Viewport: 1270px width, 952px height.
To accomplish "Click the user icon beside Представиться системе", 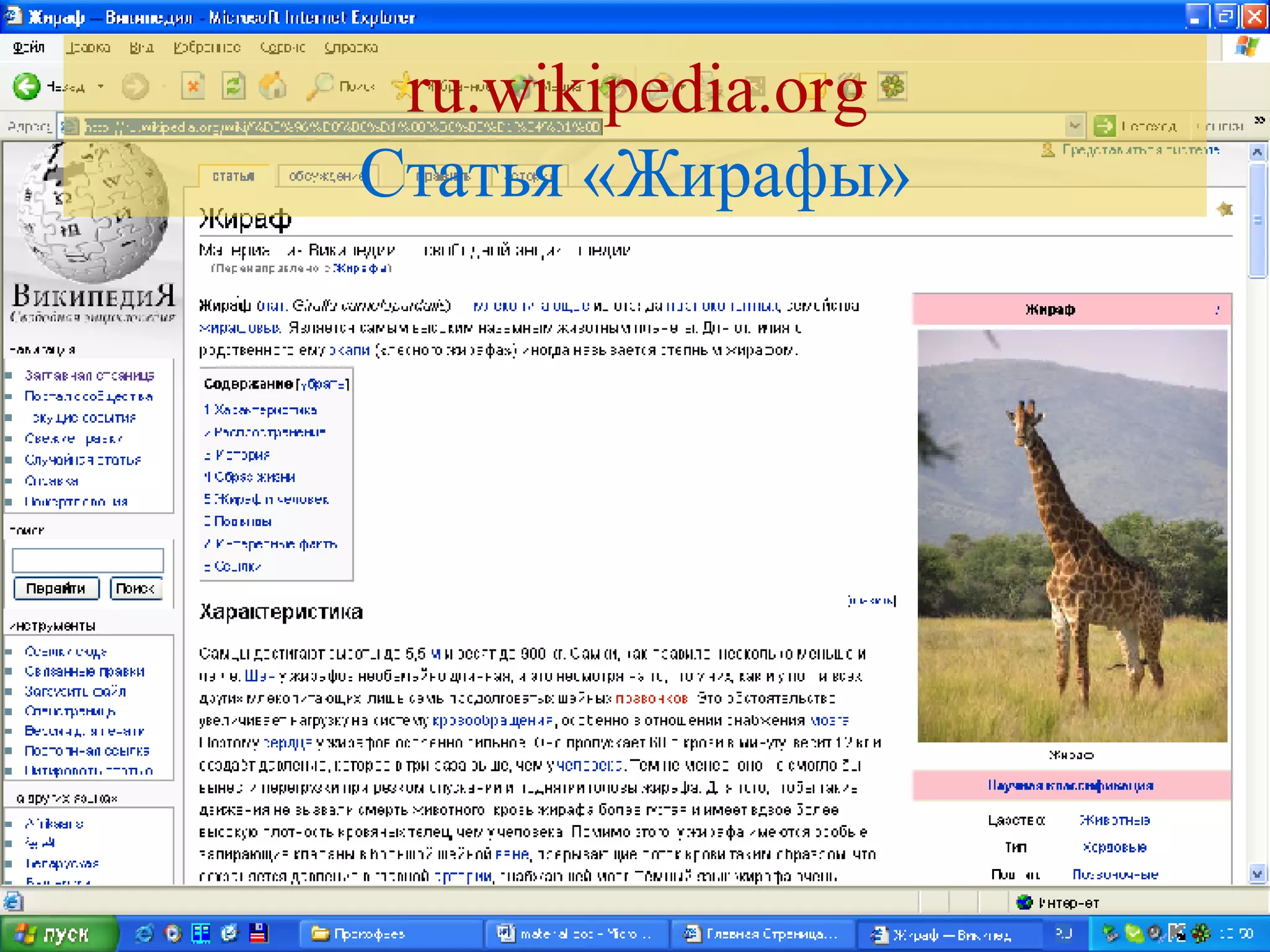I will coord(1047,150).
